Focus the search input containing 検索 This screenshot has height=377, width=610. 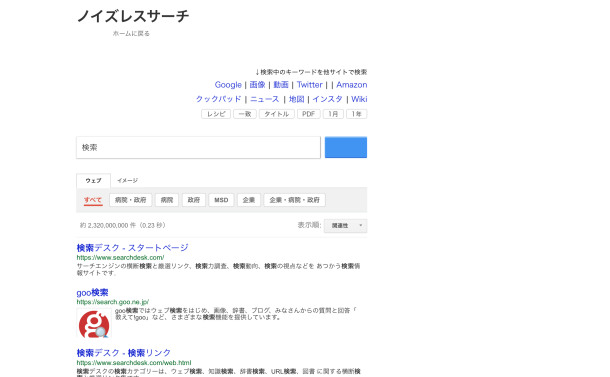198,147
